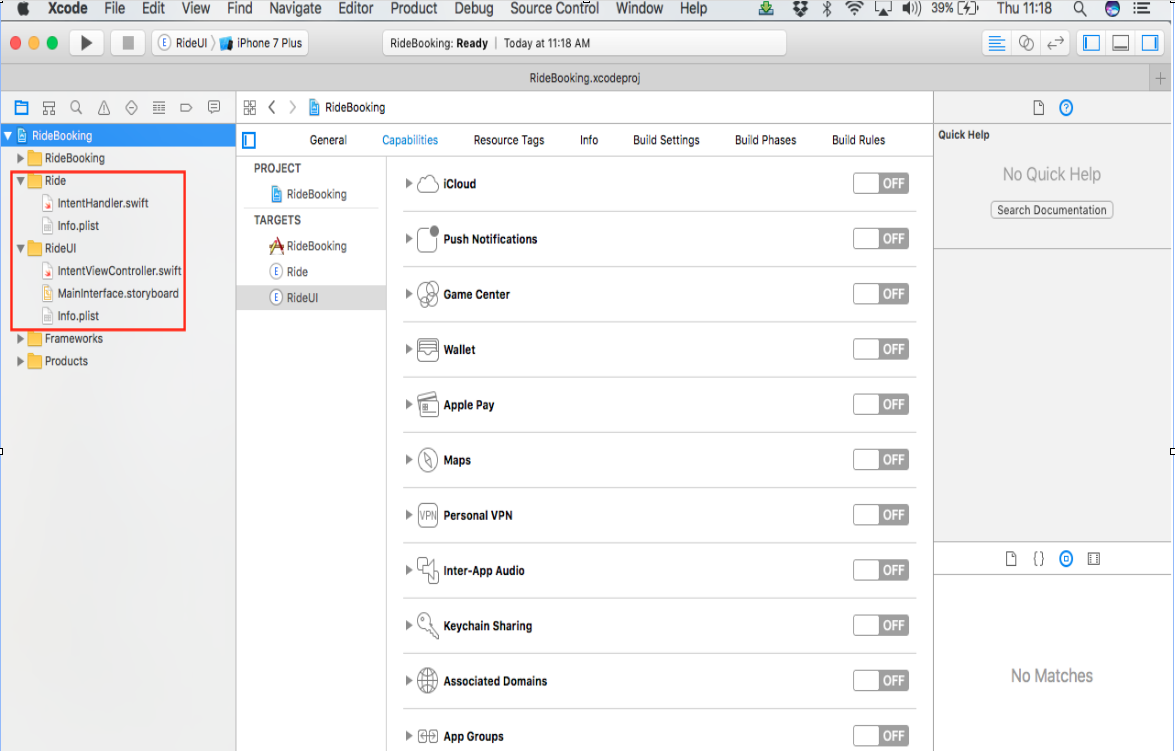Enable the Wallet capability
This screenshot has width=1175, height=751.
pos(881,349)
